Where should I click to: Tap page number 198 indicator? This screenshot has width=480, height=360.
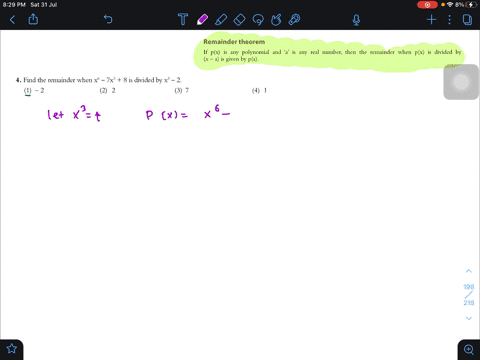tap(469, 287)
